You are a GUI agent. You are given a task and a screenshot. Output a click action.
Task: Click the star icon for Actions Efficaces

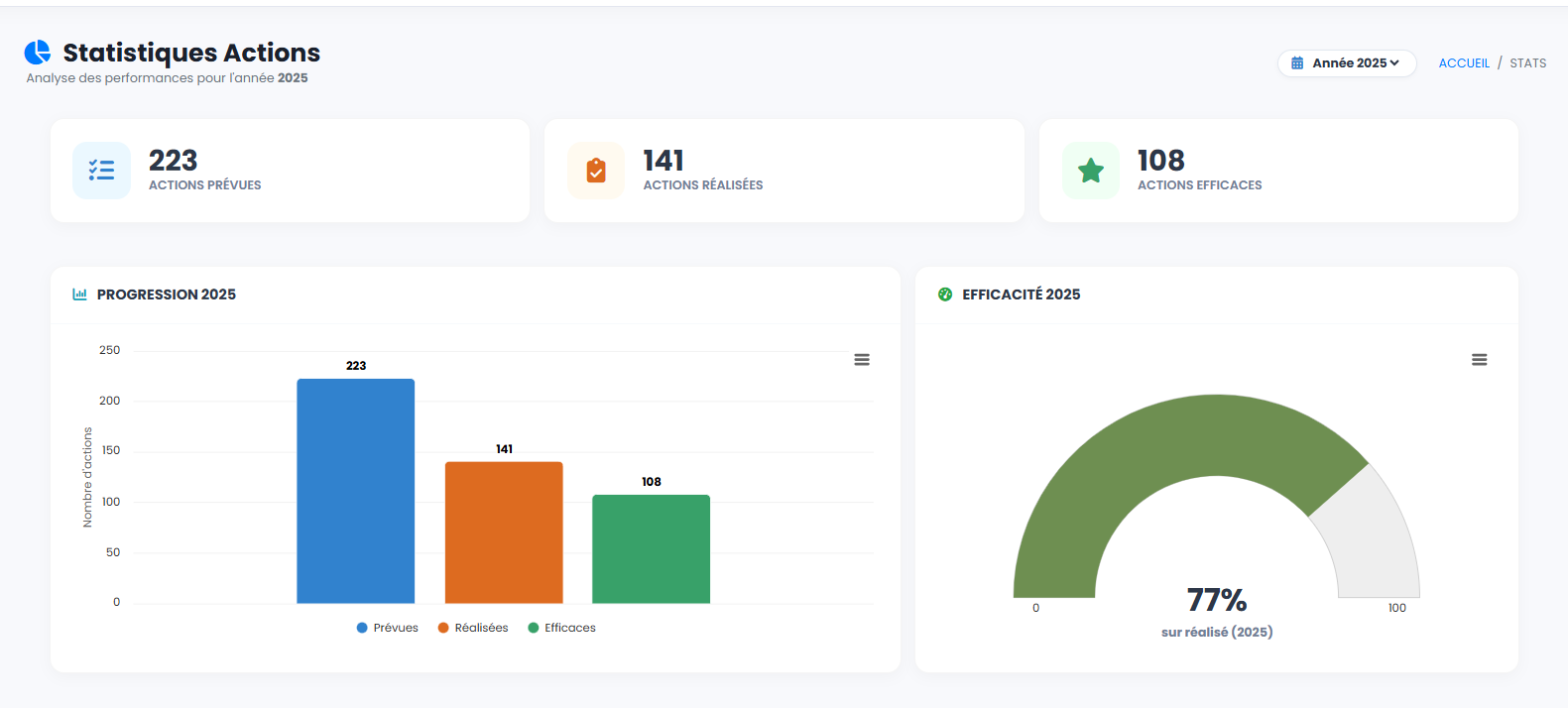1091,171
